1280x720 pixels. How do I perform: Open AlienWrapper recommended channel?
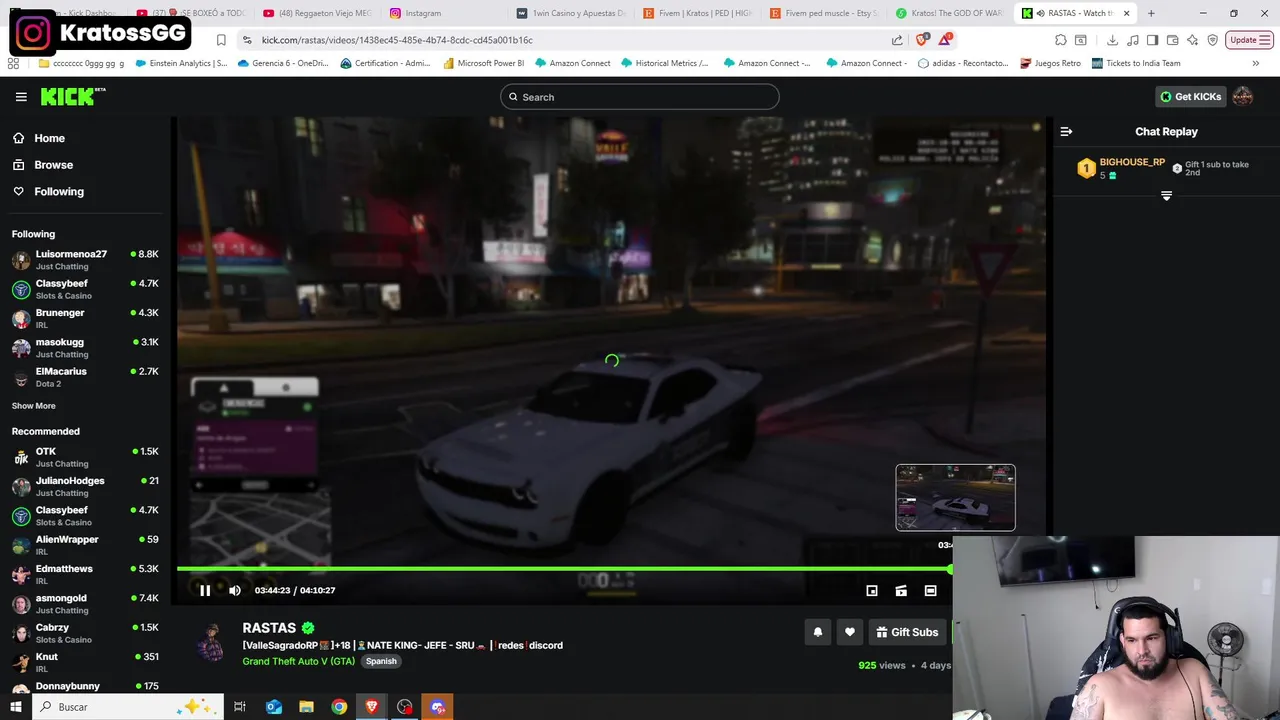(x=85, y=545)
